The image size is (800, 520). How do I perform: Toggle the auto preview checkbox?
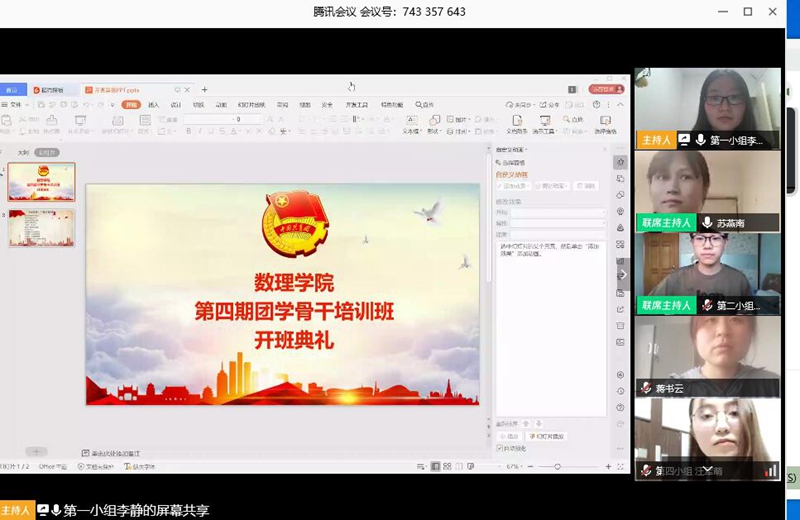click(500, 447)
